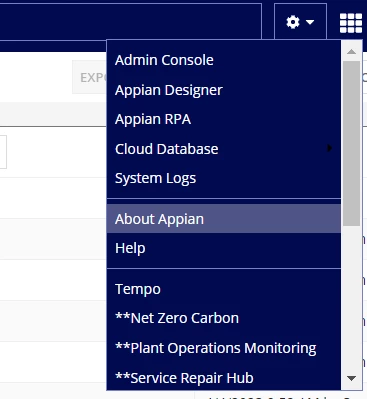Switch to the Tempo site
This screenshot has width=367, height=399.
[x=224, y=289]
